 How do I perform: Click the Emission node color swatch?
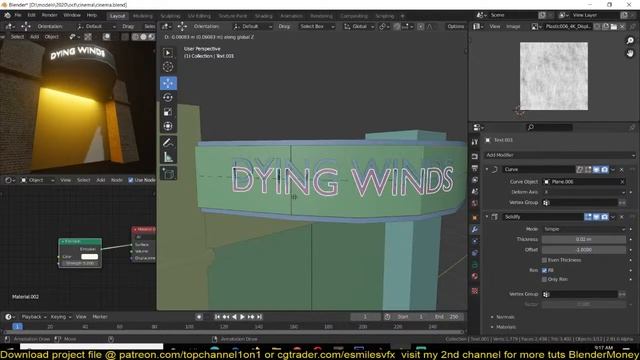[x=89, y=256]
